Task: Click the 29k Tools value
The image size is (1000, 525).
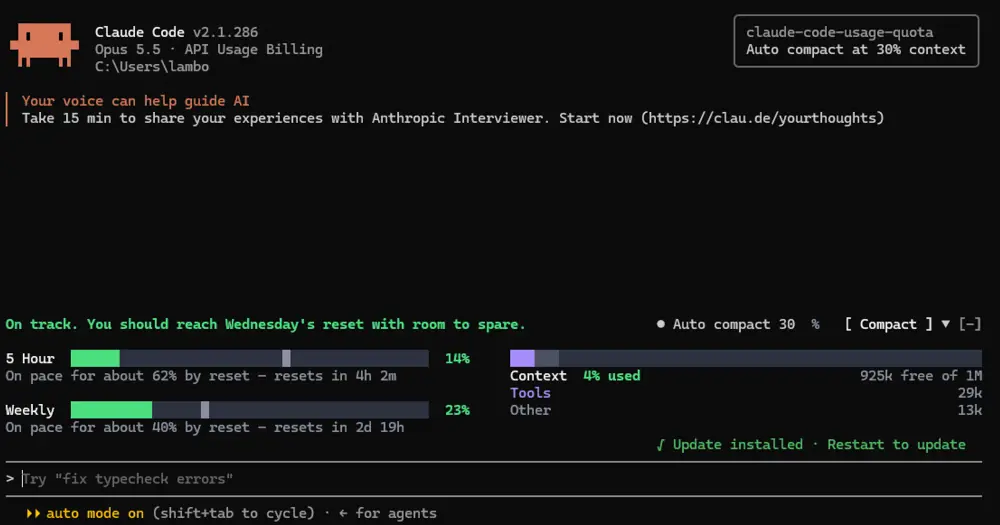Action: tap(969, 393)
